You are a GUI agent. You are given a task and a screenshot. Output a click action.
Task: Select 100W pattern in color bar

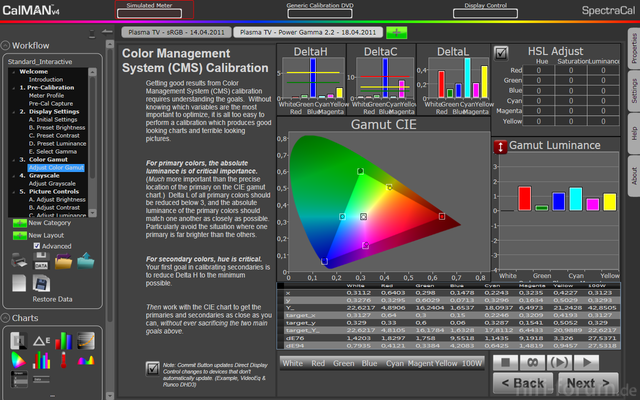pyautogui.click(x=472, y=363)
